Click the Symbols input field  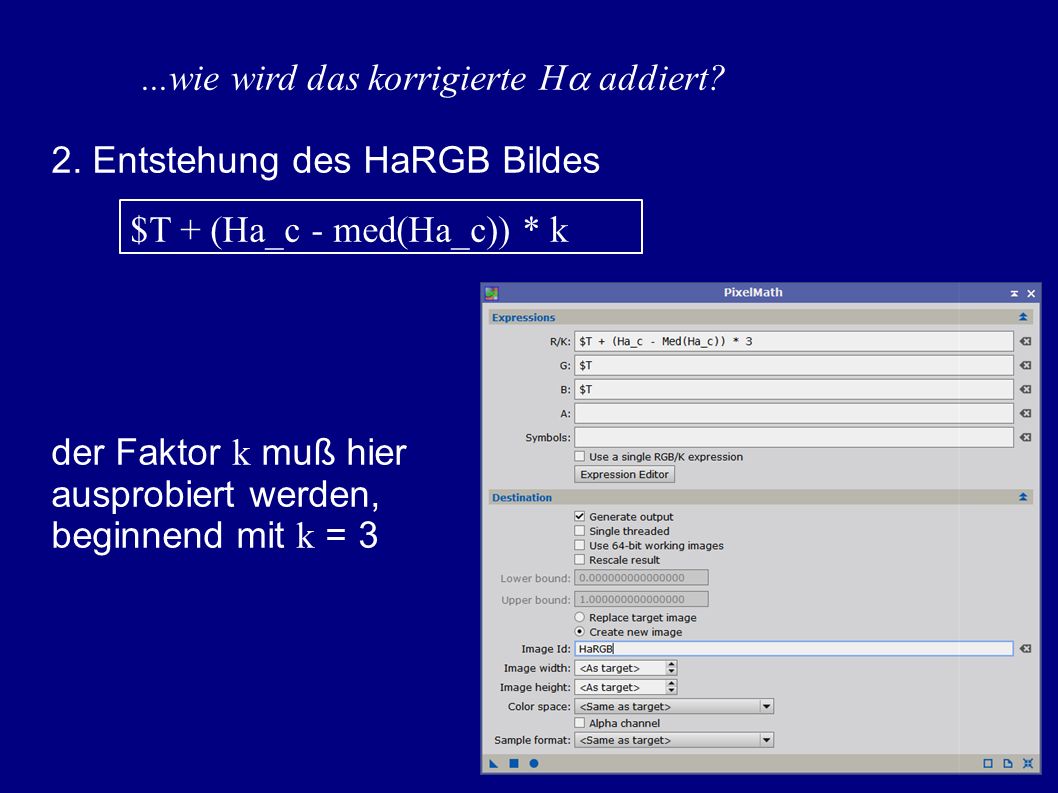click(794, 437)
